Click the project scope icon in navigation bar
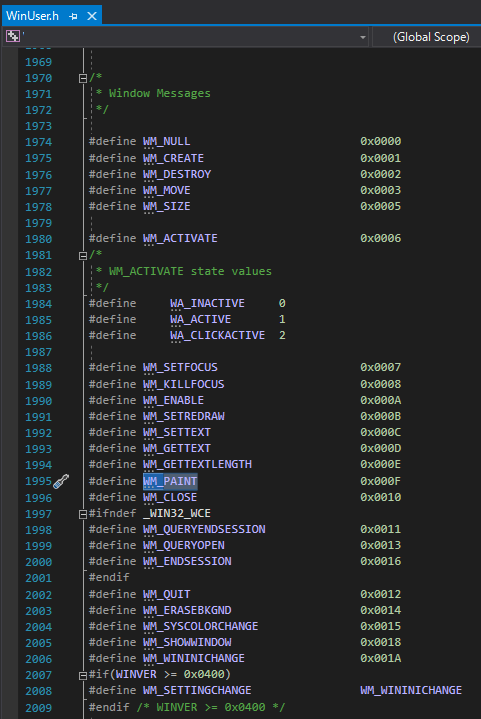The height and width of the screenshot is (719, 481). click(x=13, y=36)
